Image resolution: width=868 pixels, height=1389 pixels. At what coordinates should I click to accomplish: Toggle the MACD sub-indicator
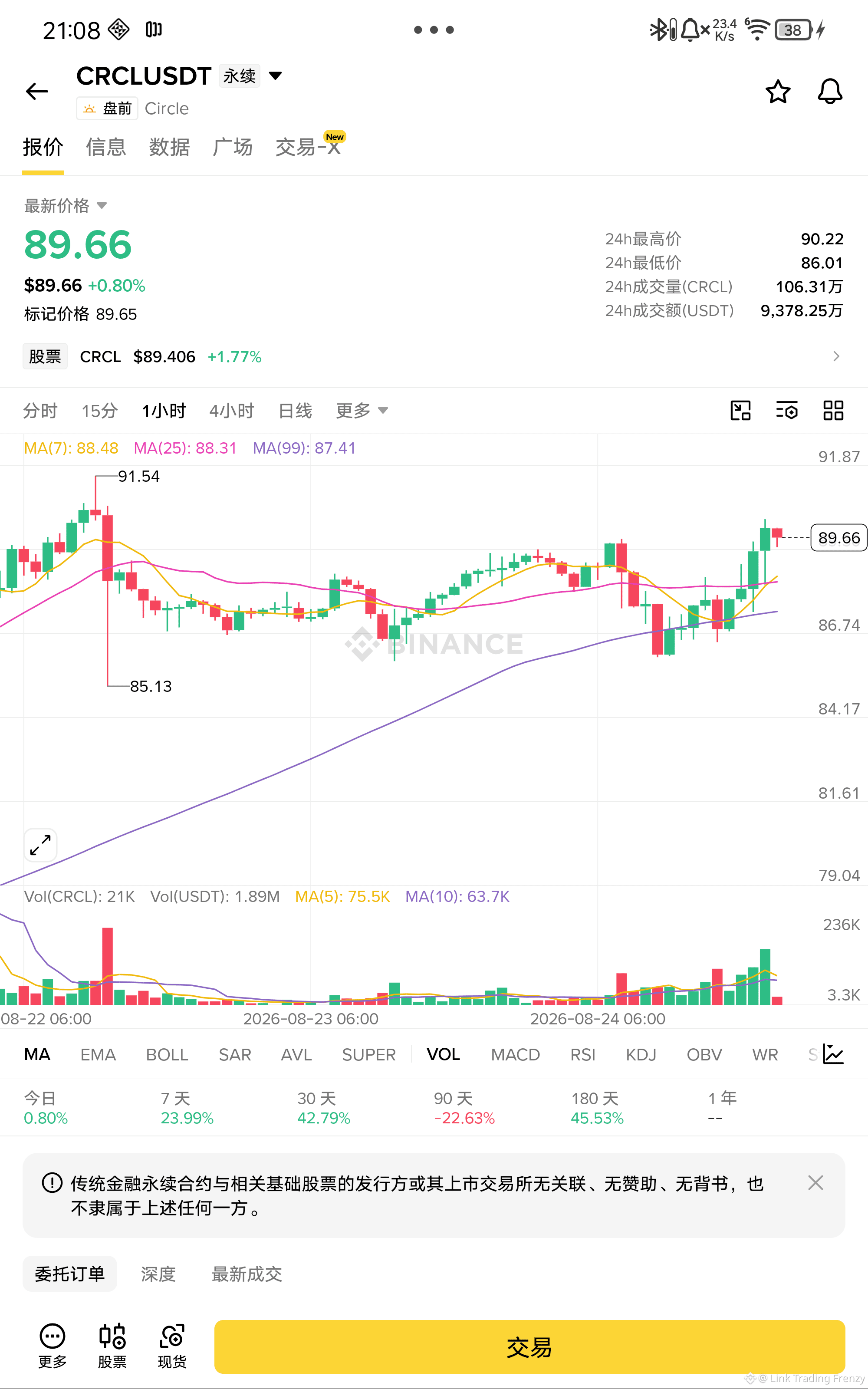(516, 1054)
